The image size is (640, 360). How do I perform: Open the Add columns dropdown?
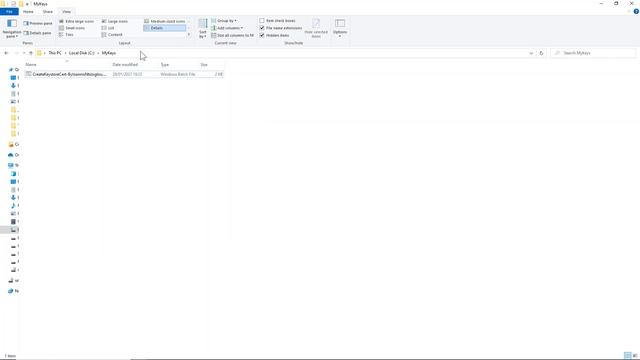click(x=227, y=28)
